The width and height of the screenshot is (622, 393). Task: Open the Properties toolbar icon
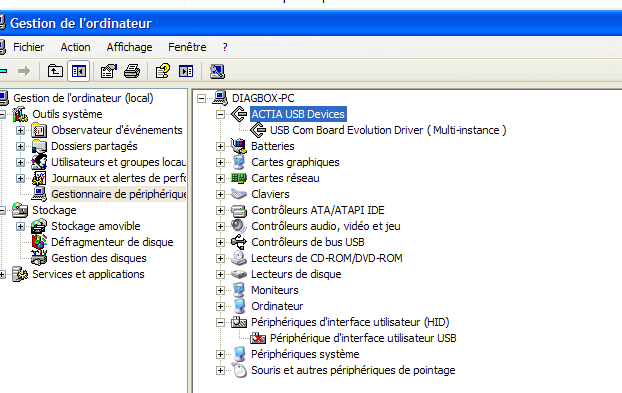[x=108, y=71]
